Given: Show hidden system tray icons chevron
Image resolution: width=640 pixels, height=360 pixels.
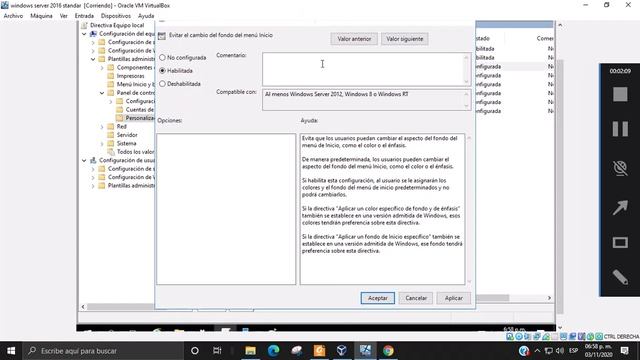Looking at the screenshot, I should (537, 351).
